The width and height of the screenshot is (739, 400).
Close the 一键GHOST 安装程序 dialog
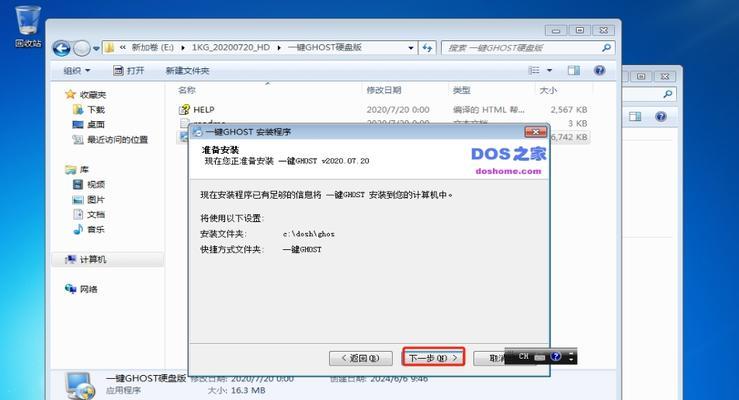point(535,132)
